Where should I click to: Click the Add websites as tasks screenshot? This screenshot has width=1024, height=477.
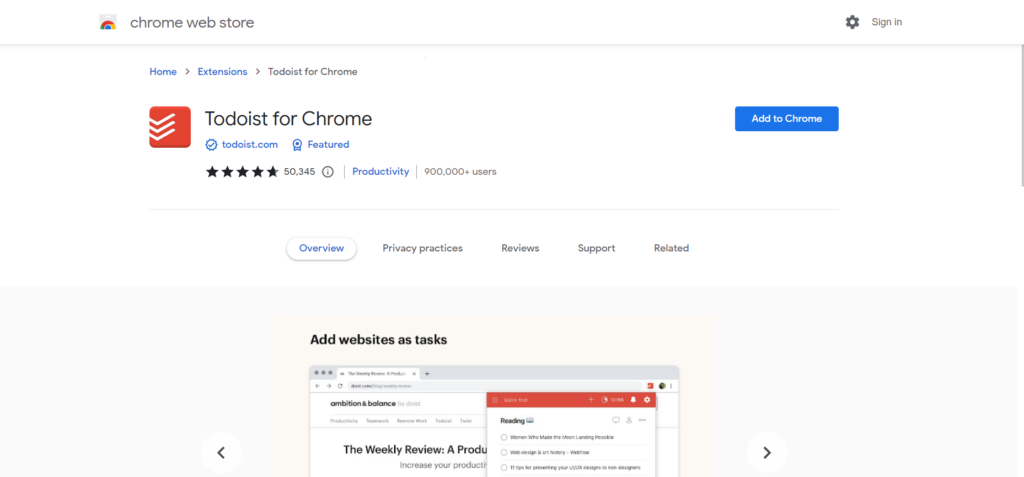(x=494, y=395)
